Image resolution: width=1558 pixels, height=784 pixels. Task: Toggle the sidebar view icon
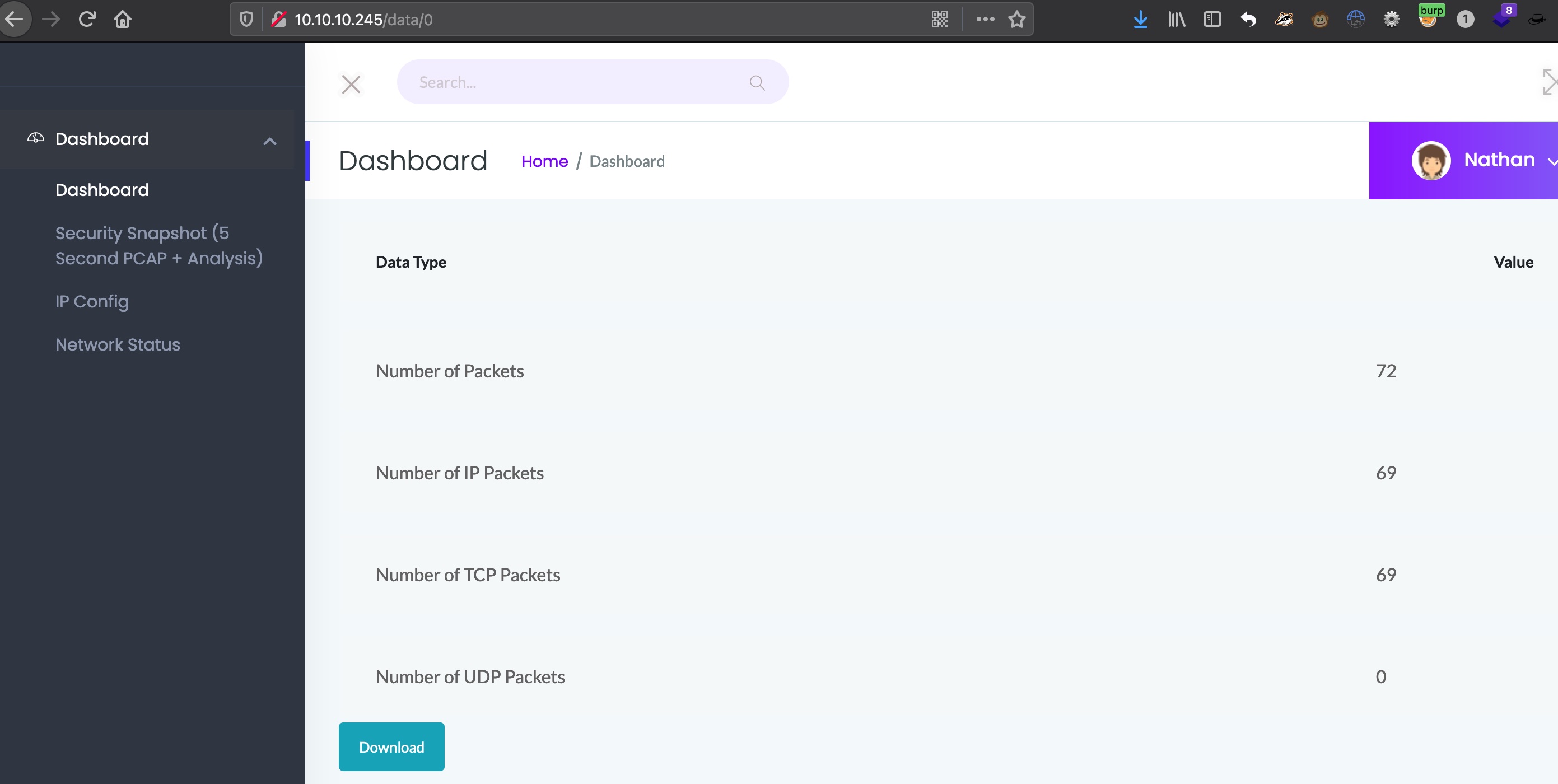coord(1212,20)
